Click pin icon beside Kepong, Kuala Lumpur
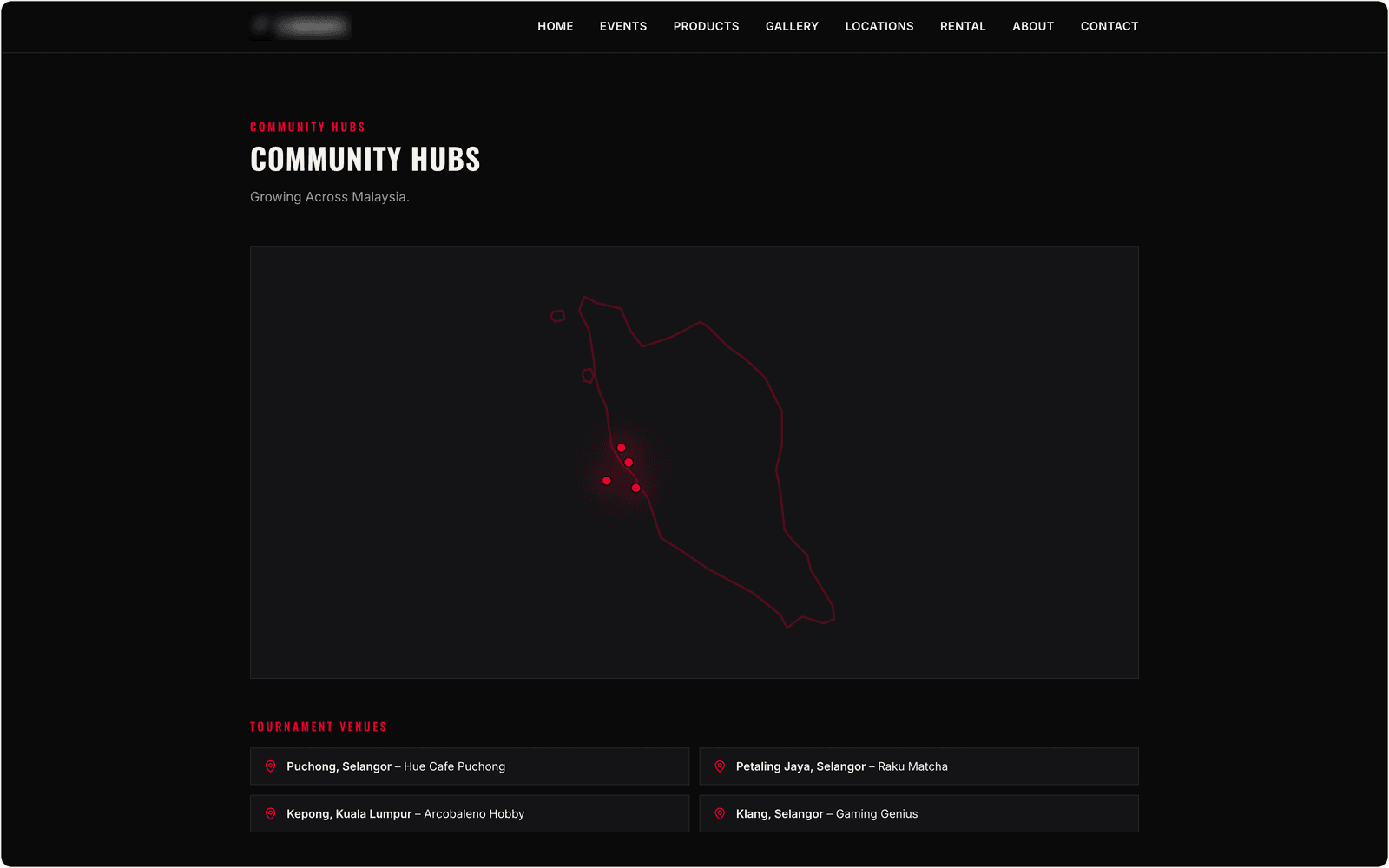 (270, 813)
